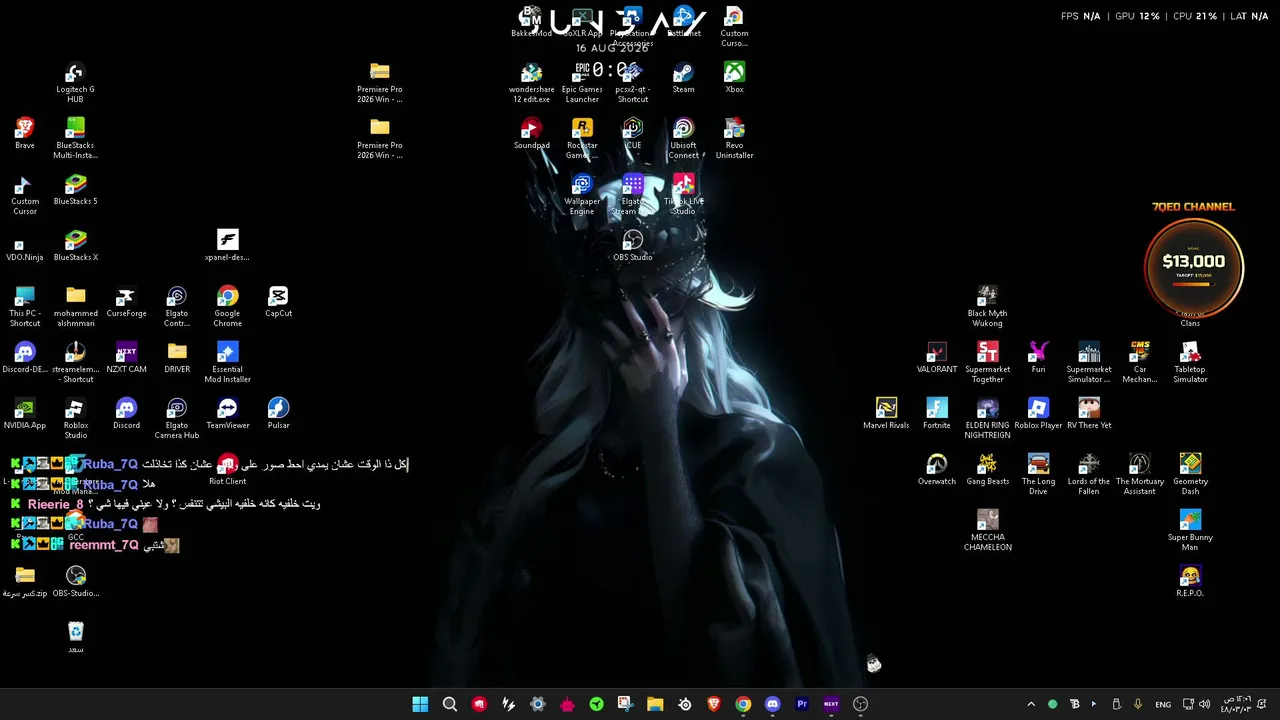1280x720 pixels.
Task: Open the DRIVER folder on desktop
Action: (177, 358)
